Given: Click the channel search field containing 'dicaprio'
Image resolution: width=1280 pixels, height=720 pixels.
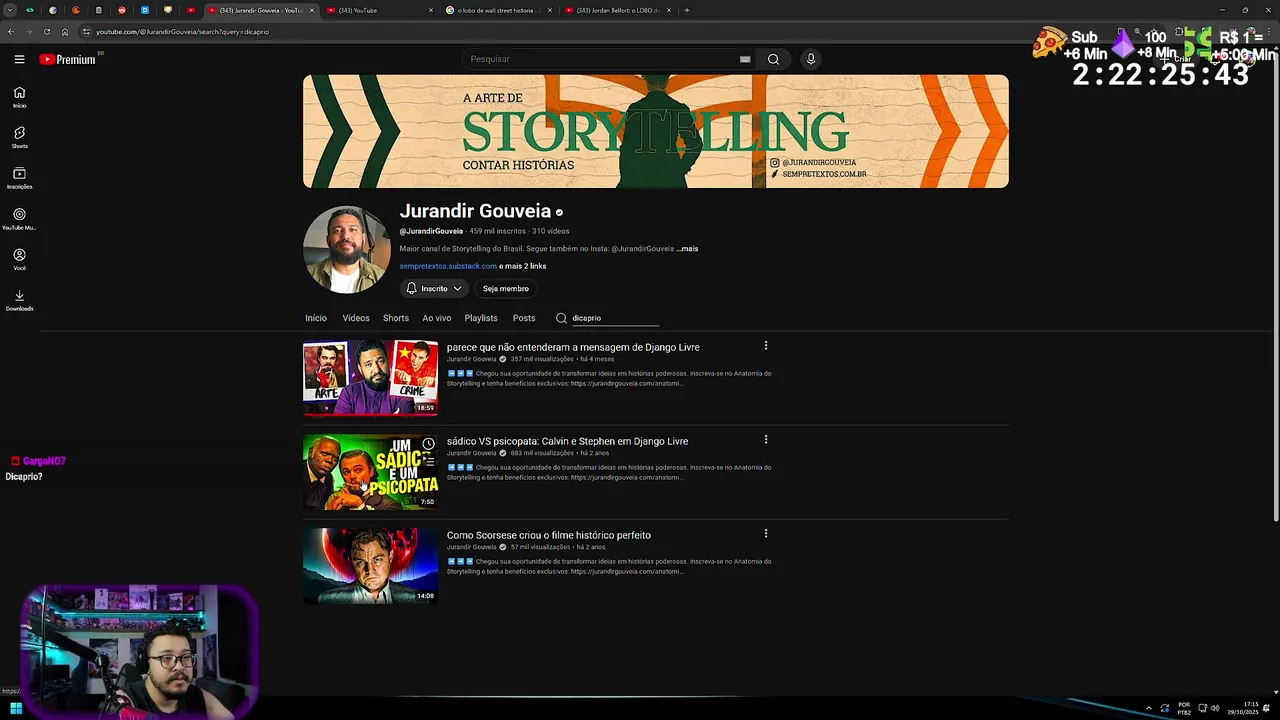Looking at the screenshot, I should coord(615,318).
